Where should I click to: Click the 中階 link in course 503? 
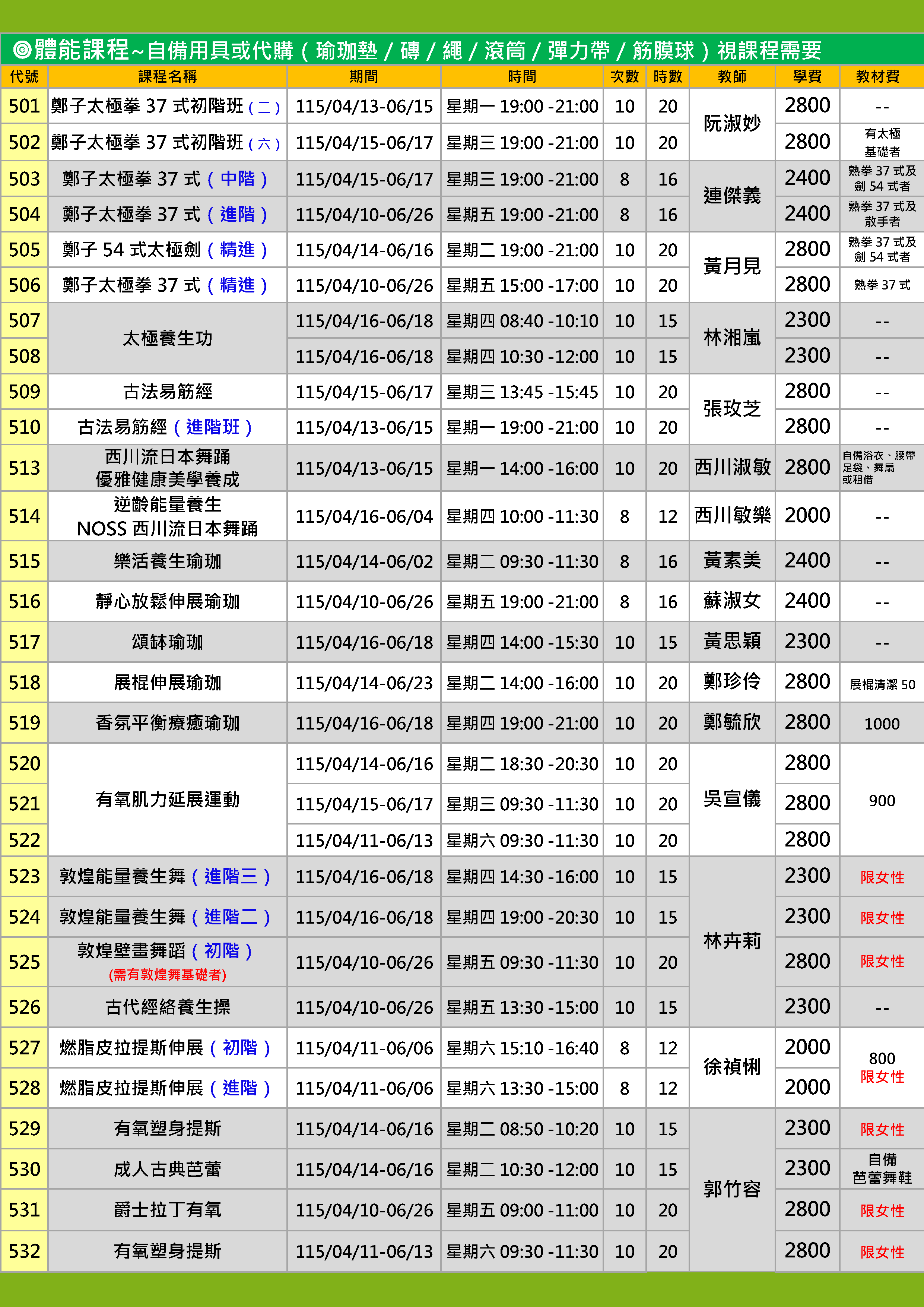coord(237,179)
